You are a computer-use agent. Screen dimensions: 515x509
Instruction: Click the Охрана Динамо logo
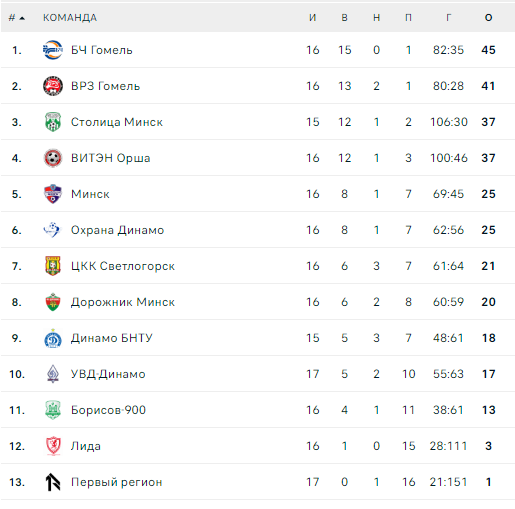(53, 230)
